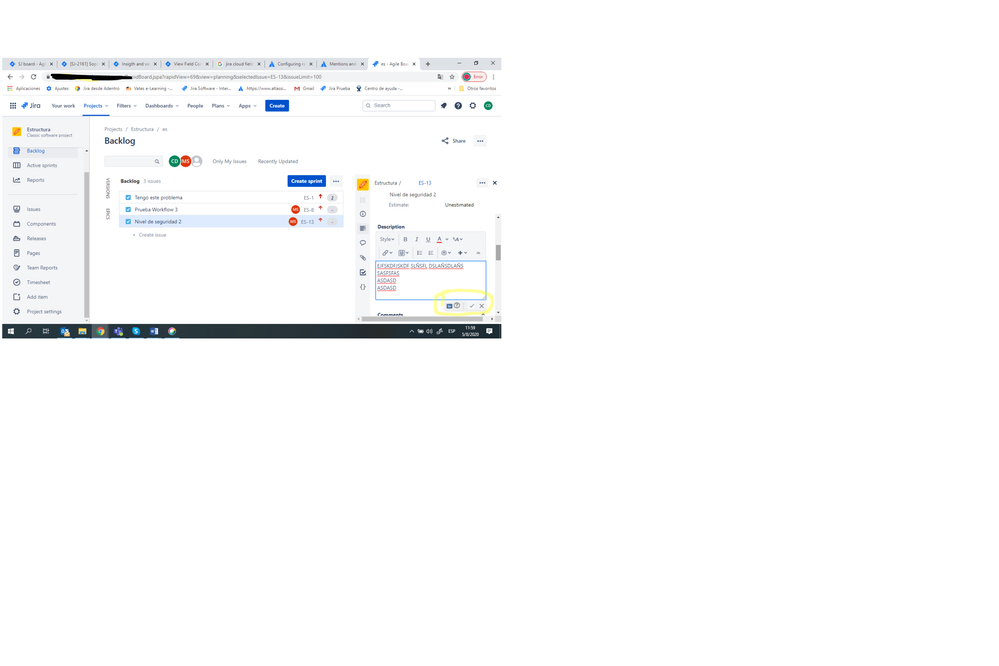Click the subtasks checklist icon in issue panel
Viewport: 999px width, 666px height.
tap(363, 272)
